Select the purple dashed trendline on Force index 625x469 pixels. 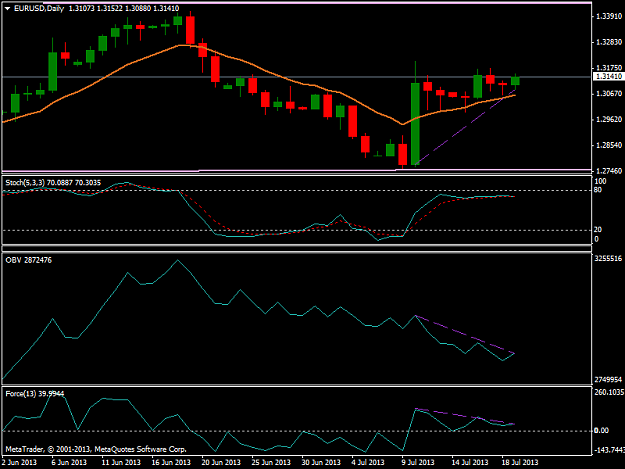pyautogui.click(x=465, y=416)
